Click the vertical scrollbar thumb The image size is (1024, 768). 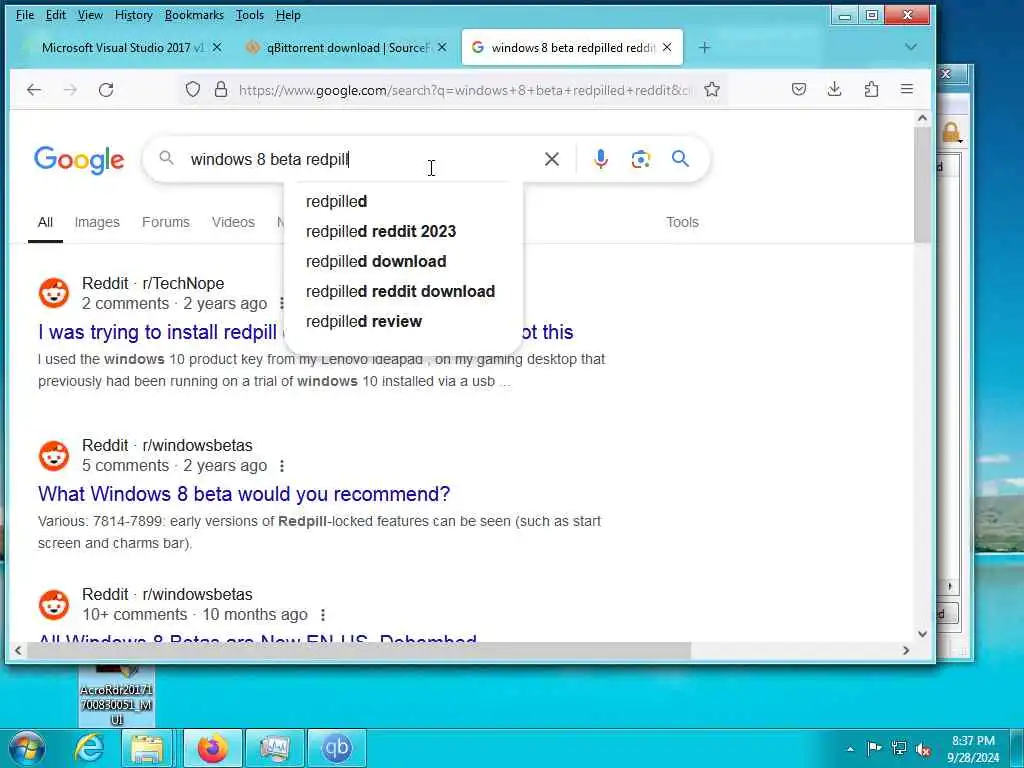(x=922, y=185)
